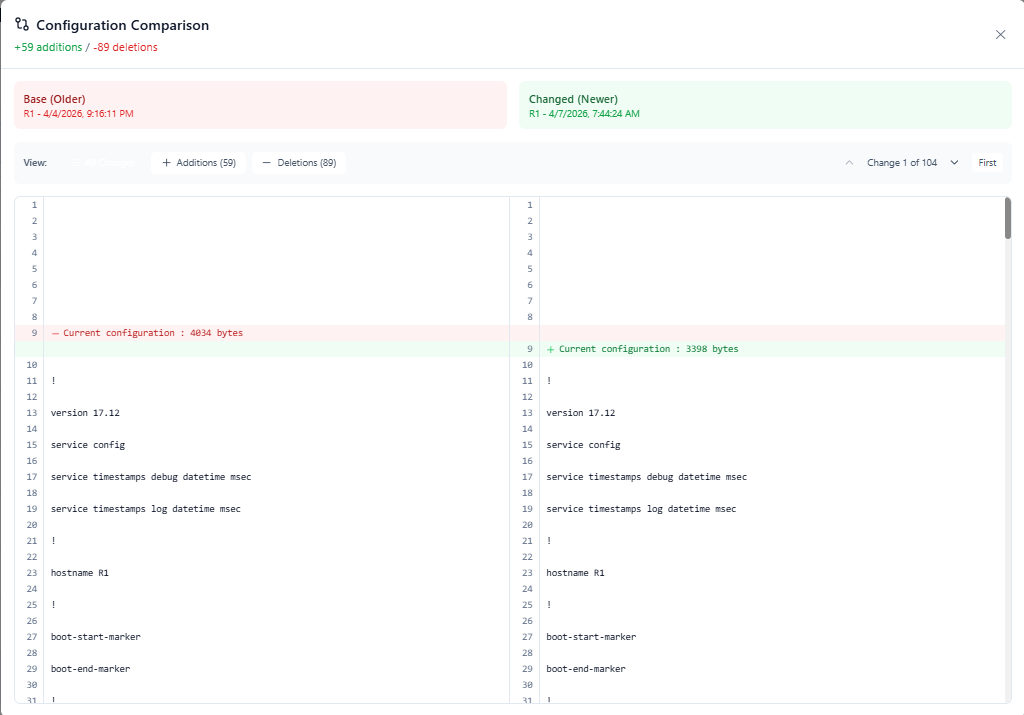Screen dimensions: 1024x715
Task: Click the First change button
Action: tap(987, 163)
